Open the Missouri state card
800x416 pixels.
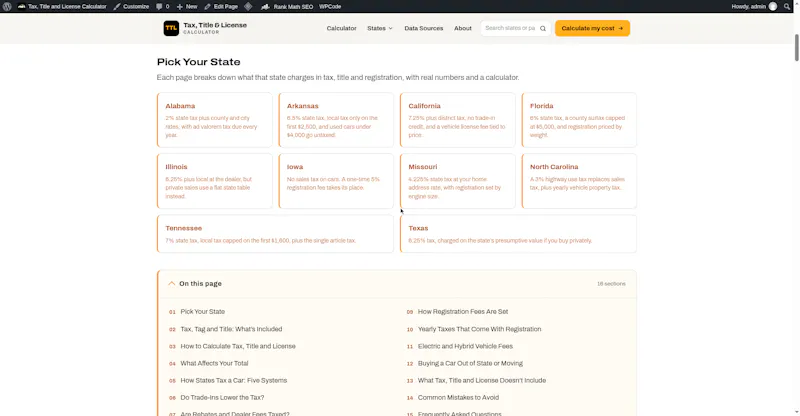click(458, 181)
